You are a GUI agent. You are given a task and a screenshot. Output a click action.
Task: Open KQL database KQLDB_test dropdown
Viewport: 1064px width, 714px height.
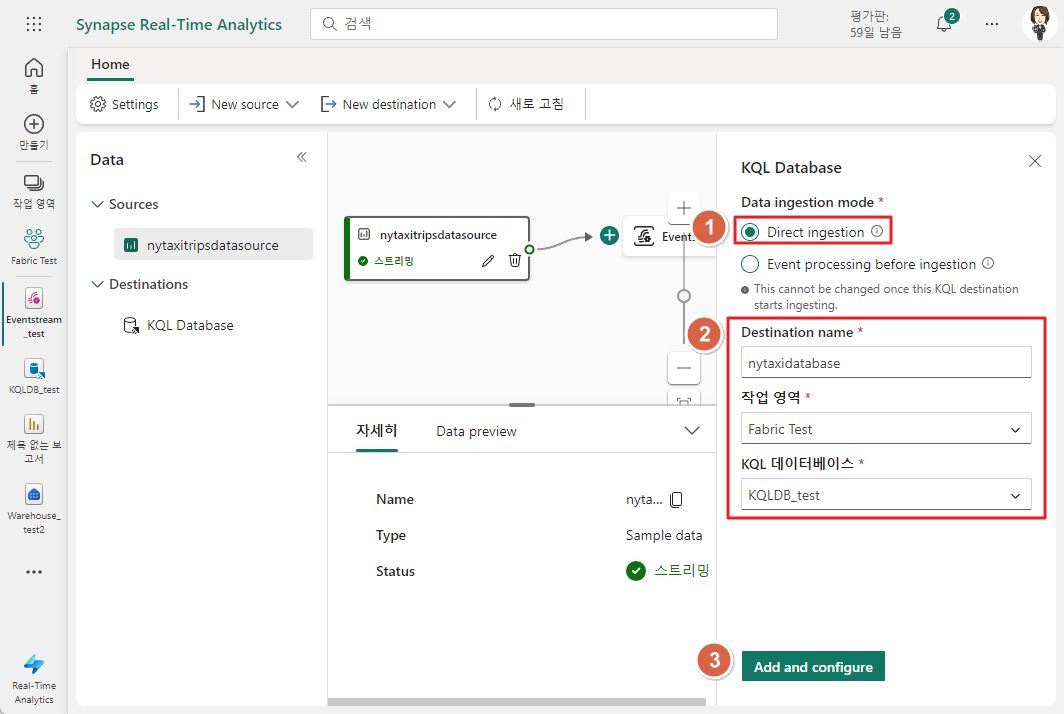pos(886,495)
